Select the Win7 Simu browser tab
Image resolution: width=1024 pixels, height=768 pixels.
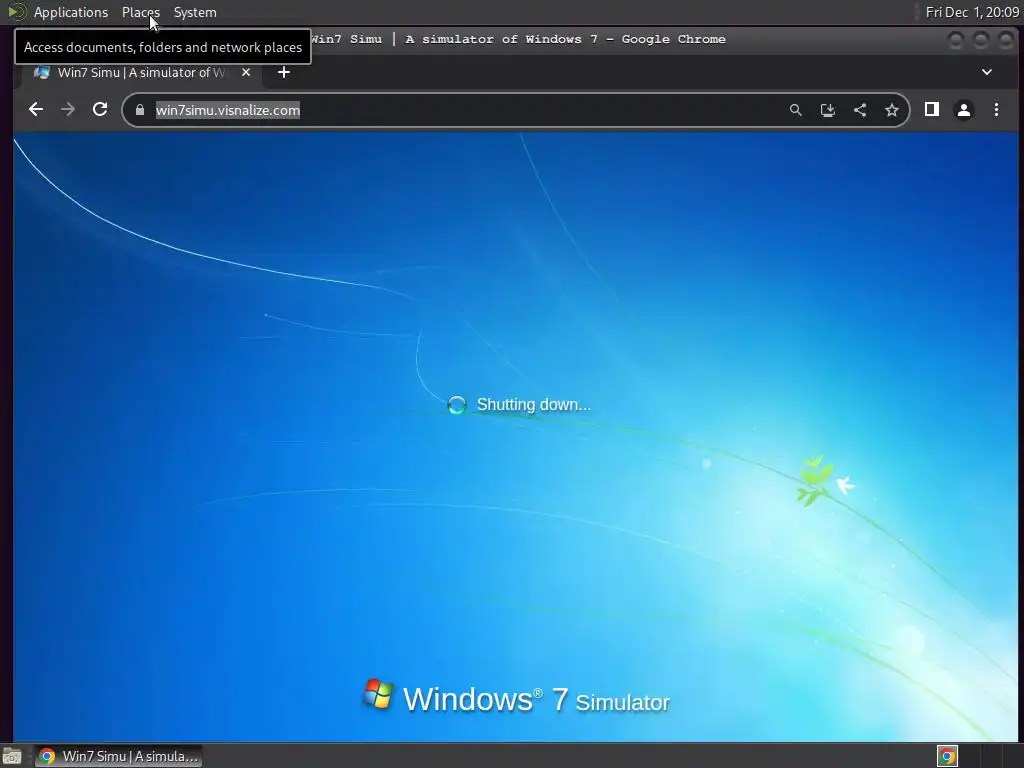coord(141,72)
